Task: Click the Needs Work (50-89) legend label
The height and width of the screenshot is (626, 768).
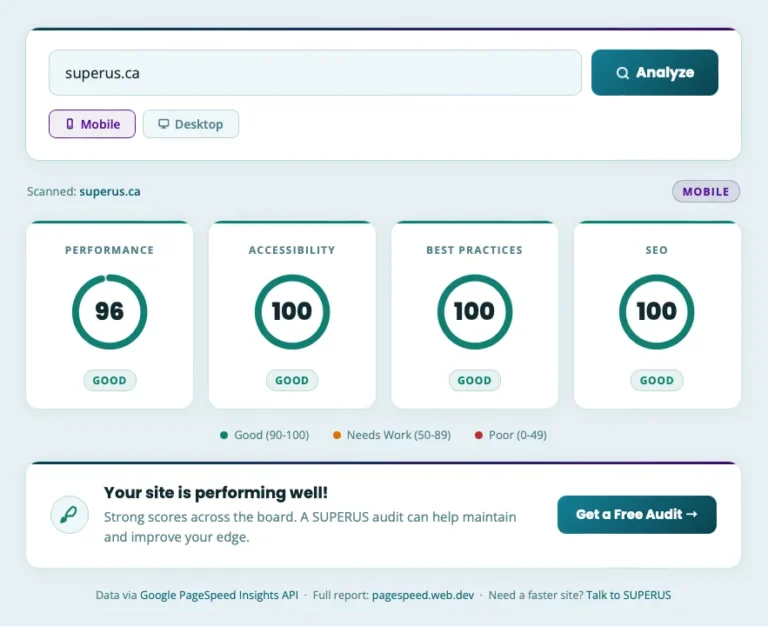Action: pyautogui.click(x=399, y=435)
